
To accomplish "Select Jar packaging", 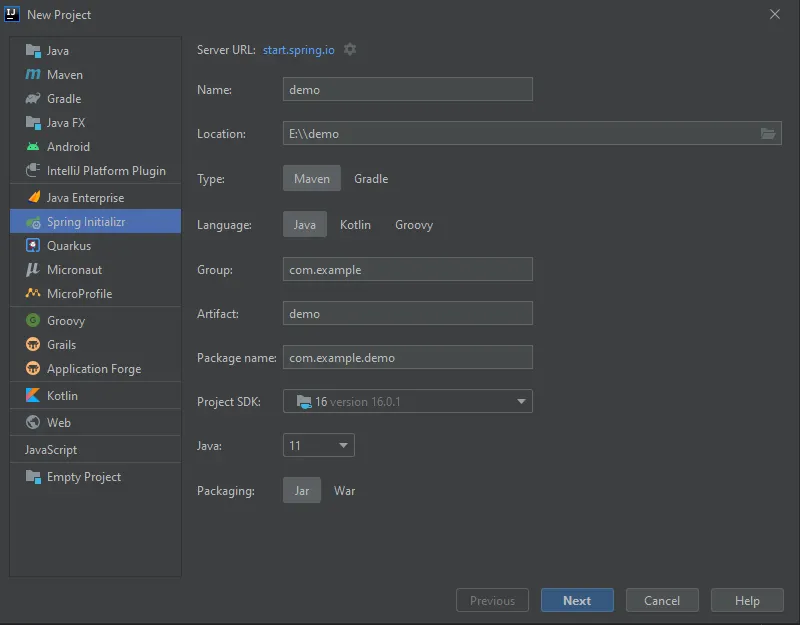I will coord(302,490).
